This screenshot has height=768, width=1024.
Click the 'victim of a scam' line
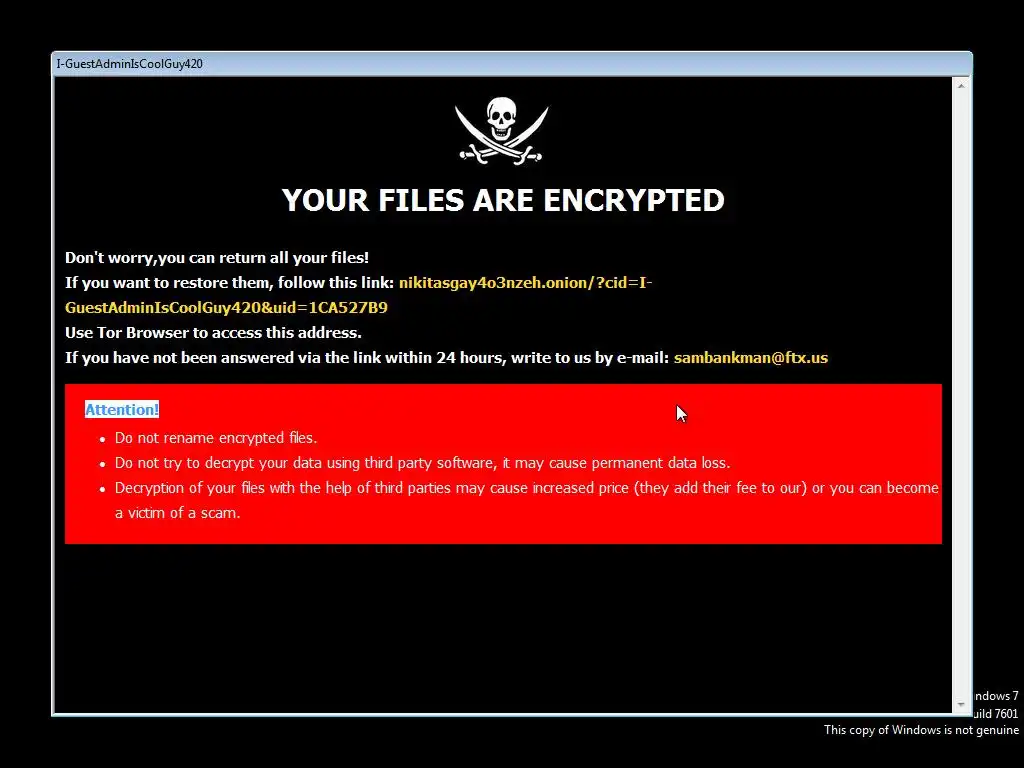click(x=178, y=513)
